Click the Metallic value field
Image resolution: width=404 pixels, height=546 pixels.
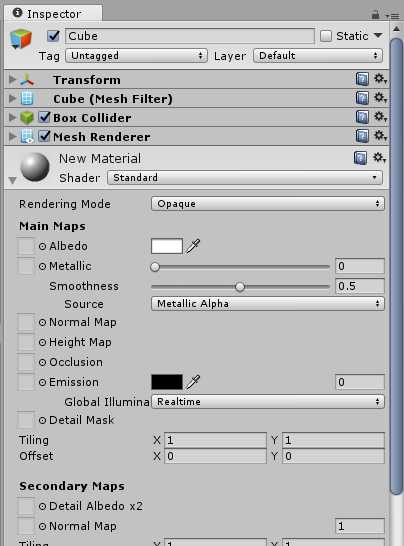[360, 266]
